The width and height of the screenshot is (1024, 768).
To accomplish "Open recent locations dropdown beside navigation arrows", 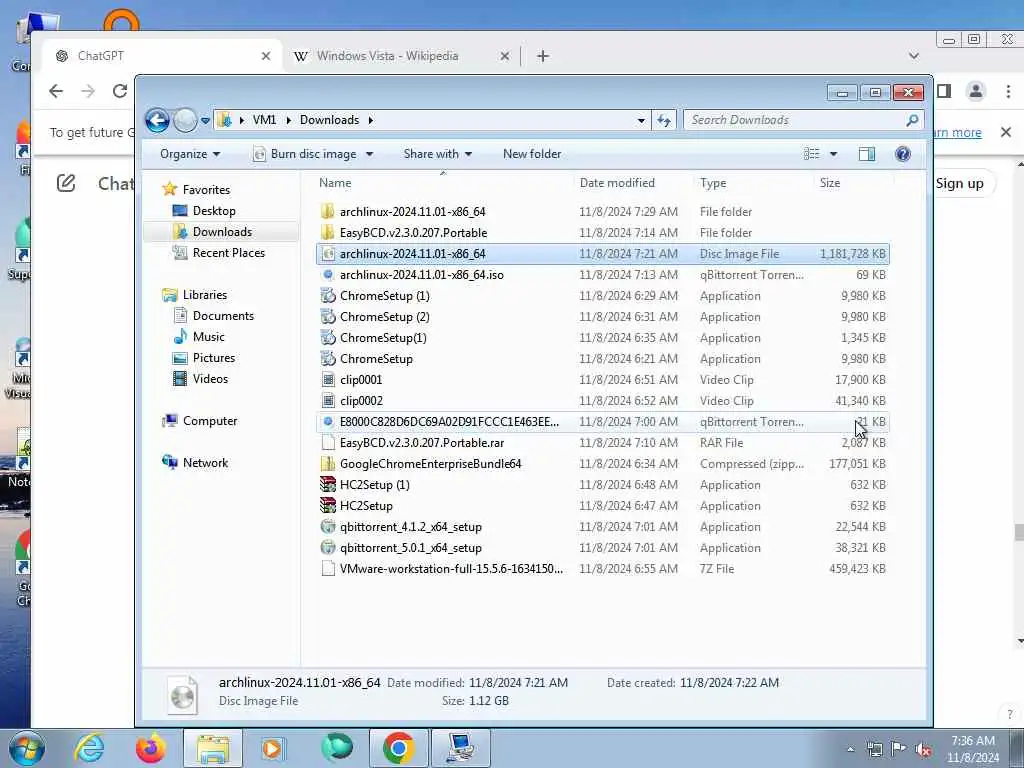I will pos(205,121).
